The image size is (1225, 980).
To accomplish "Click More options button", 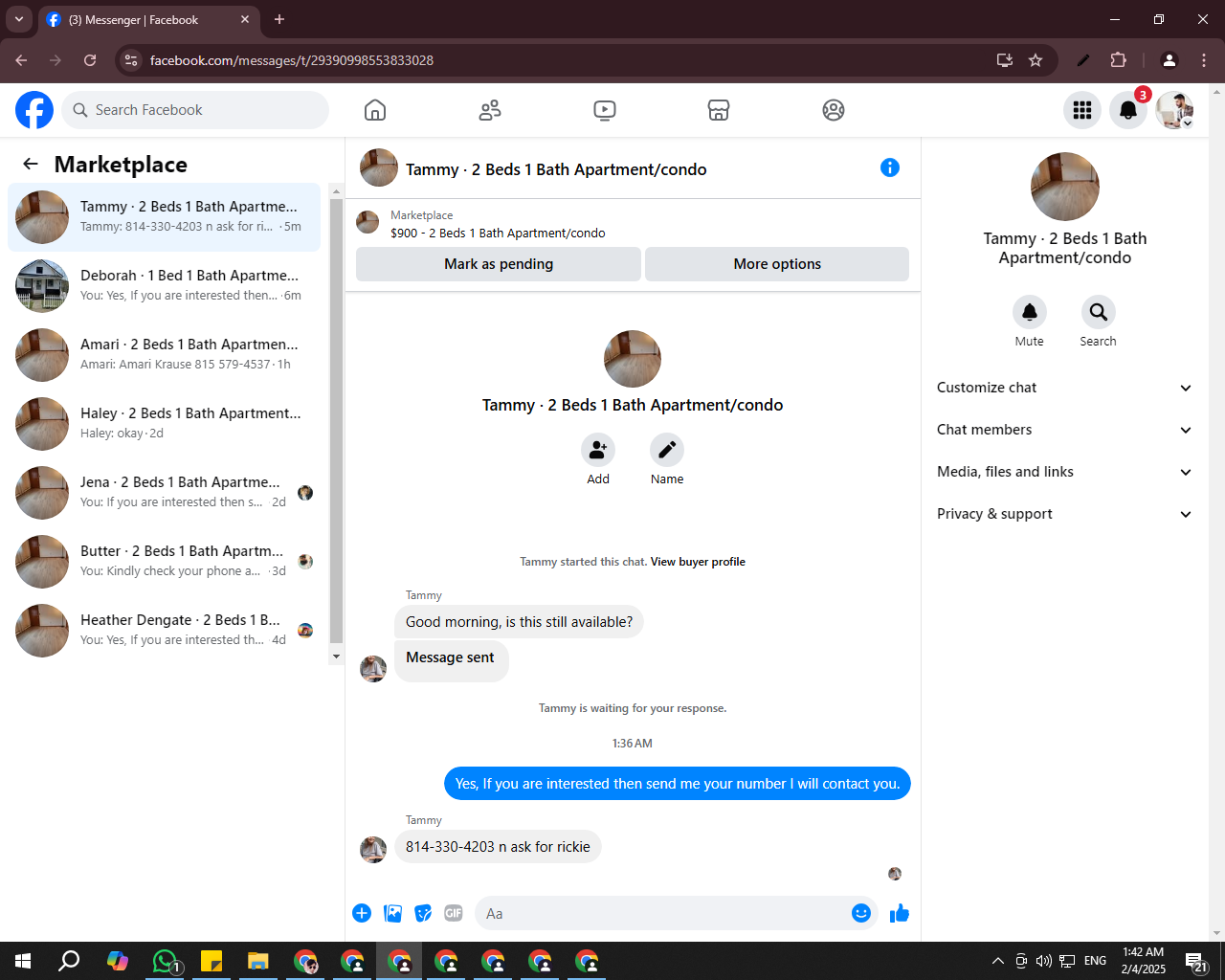I will [x=777, y=264].
